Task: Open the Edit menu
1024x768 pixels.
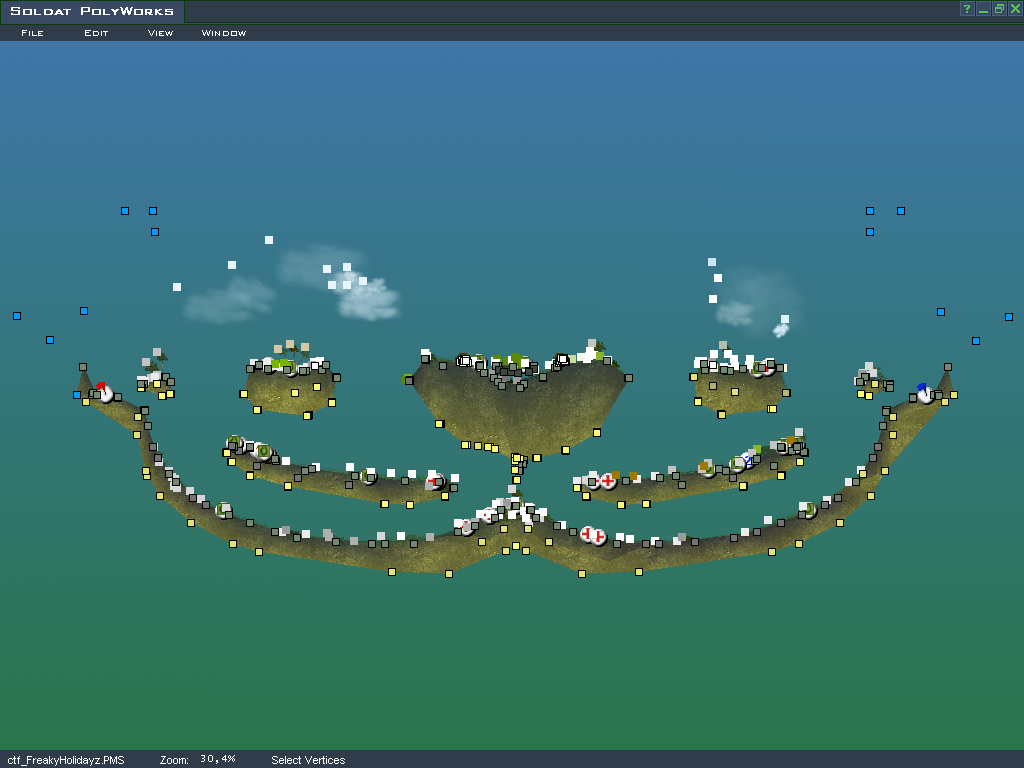Action: click(96, 33)
